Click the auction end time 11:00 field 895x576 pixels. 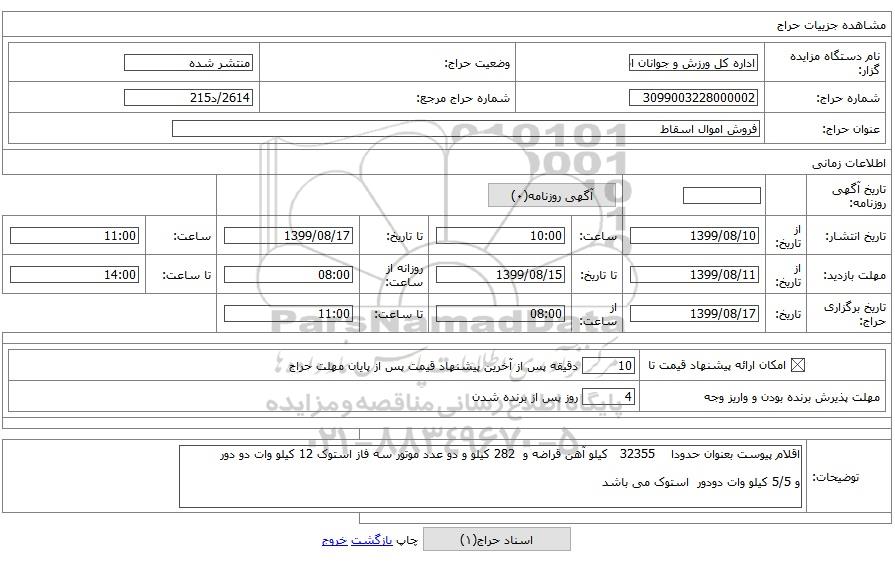[x=288, y=313]
